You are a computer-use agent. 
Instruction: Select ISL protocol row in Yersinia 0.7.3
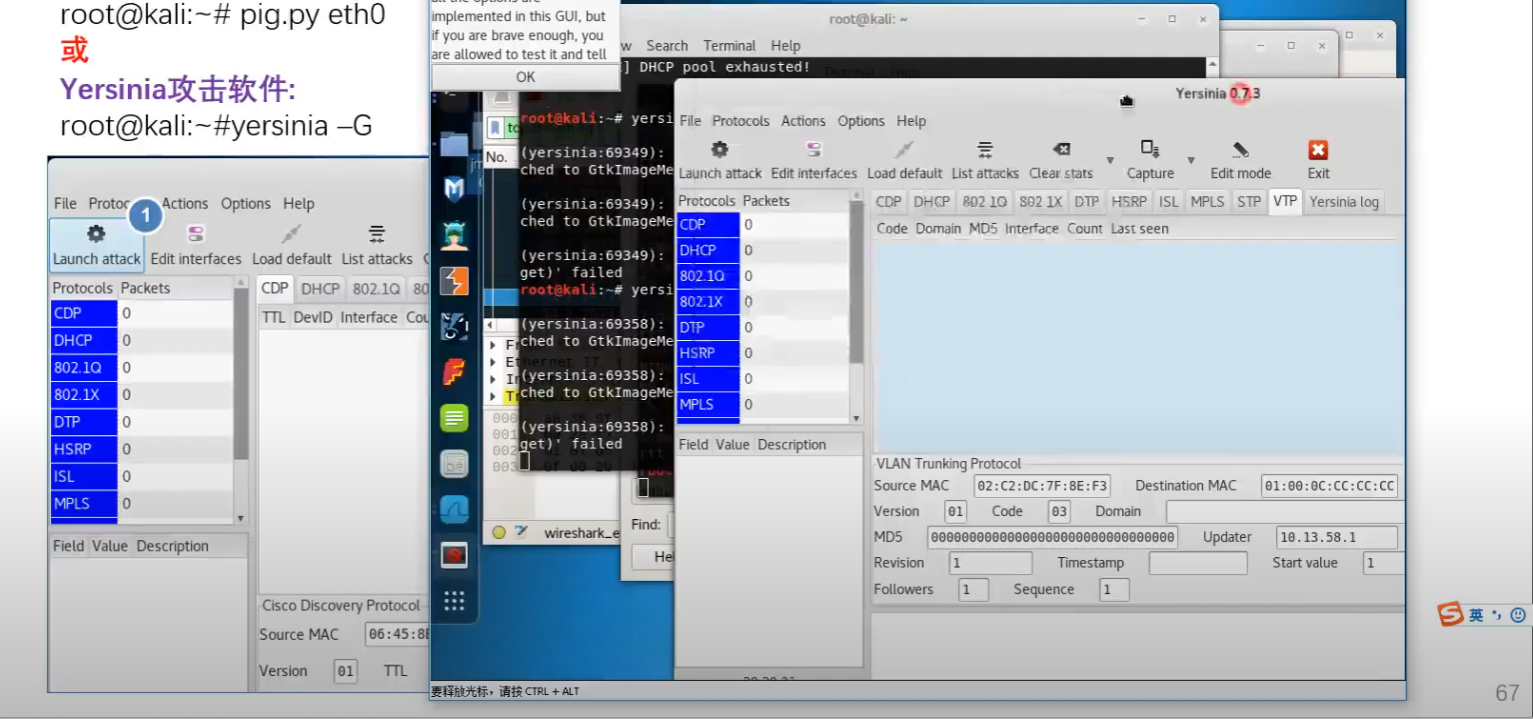click(763, 379)
